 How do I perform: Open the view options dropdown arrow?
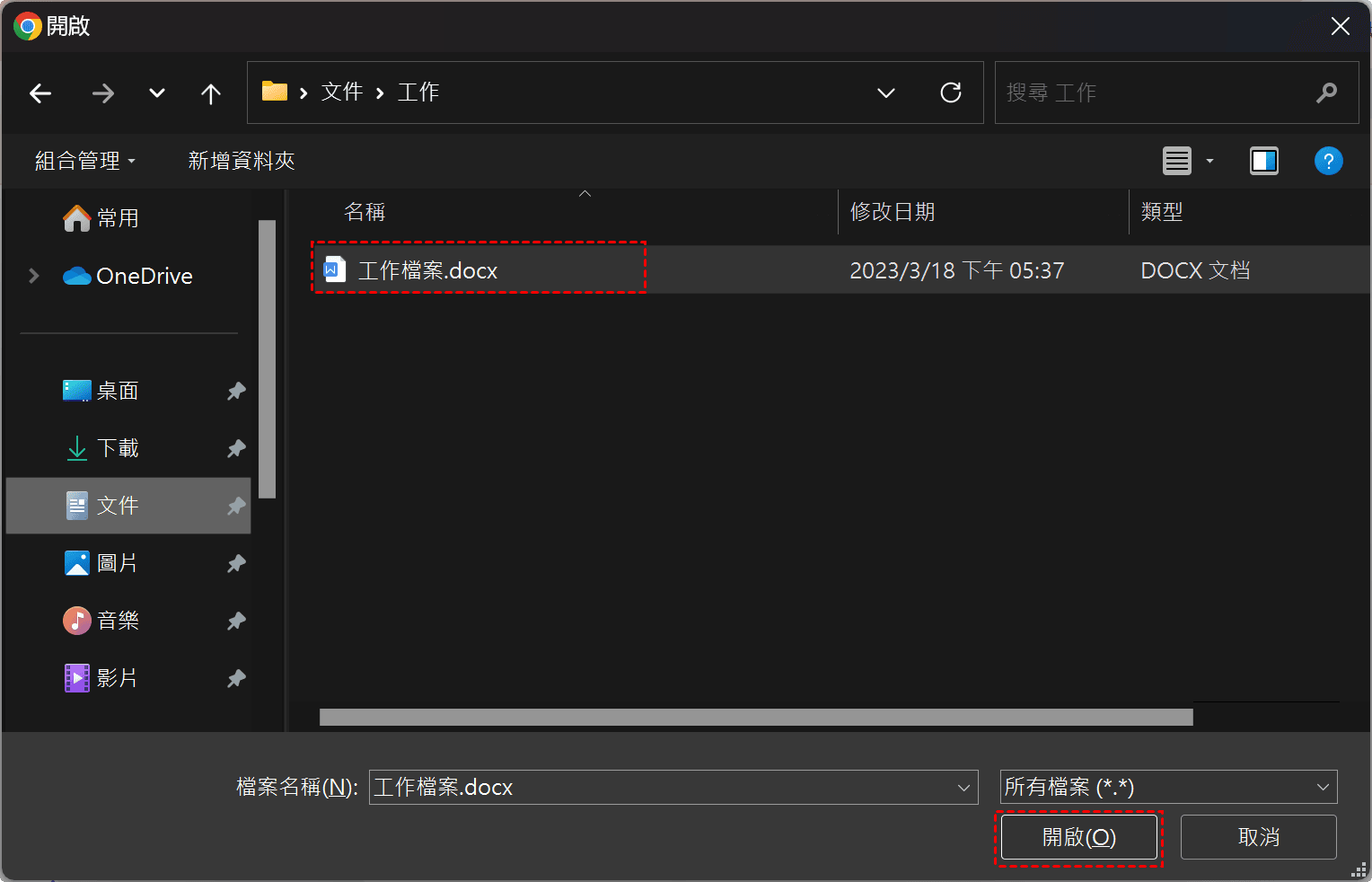pyautogui.click(x=1209, y=162)
